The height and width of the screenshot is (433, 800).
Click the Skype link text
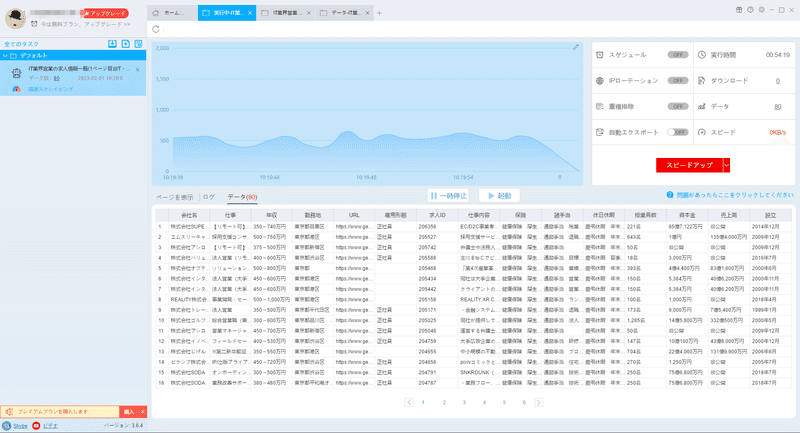coord(20,426)
